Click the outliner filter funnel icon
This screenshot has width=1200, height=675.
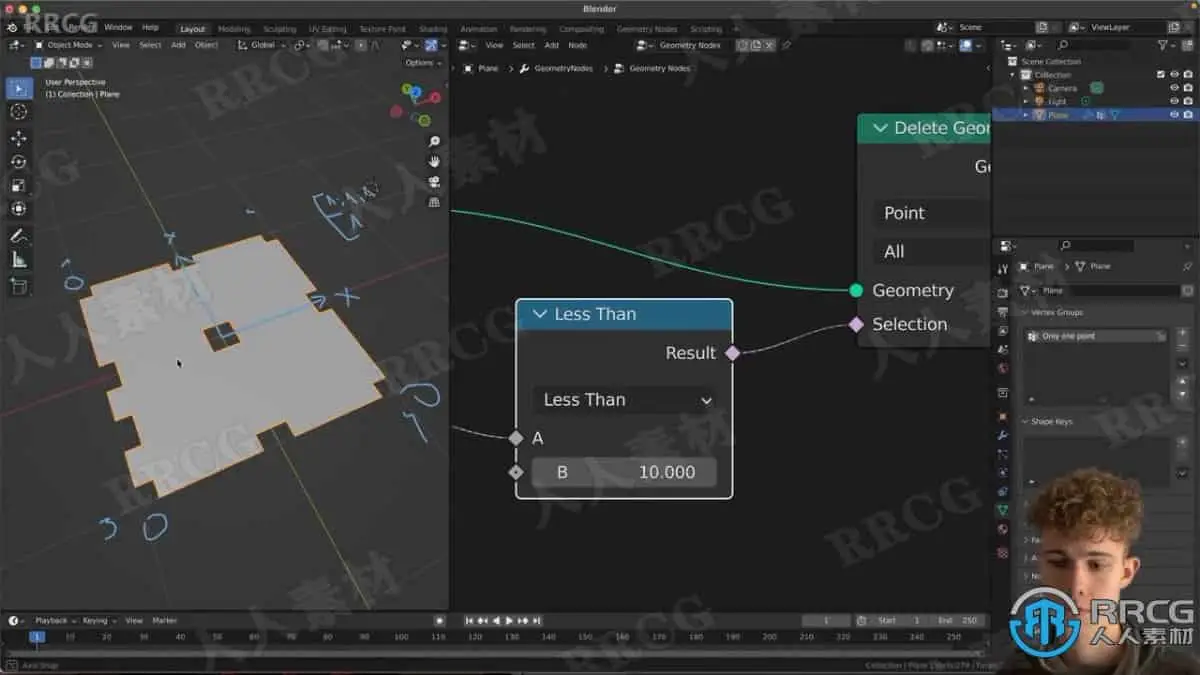[x=1163, y=45]
